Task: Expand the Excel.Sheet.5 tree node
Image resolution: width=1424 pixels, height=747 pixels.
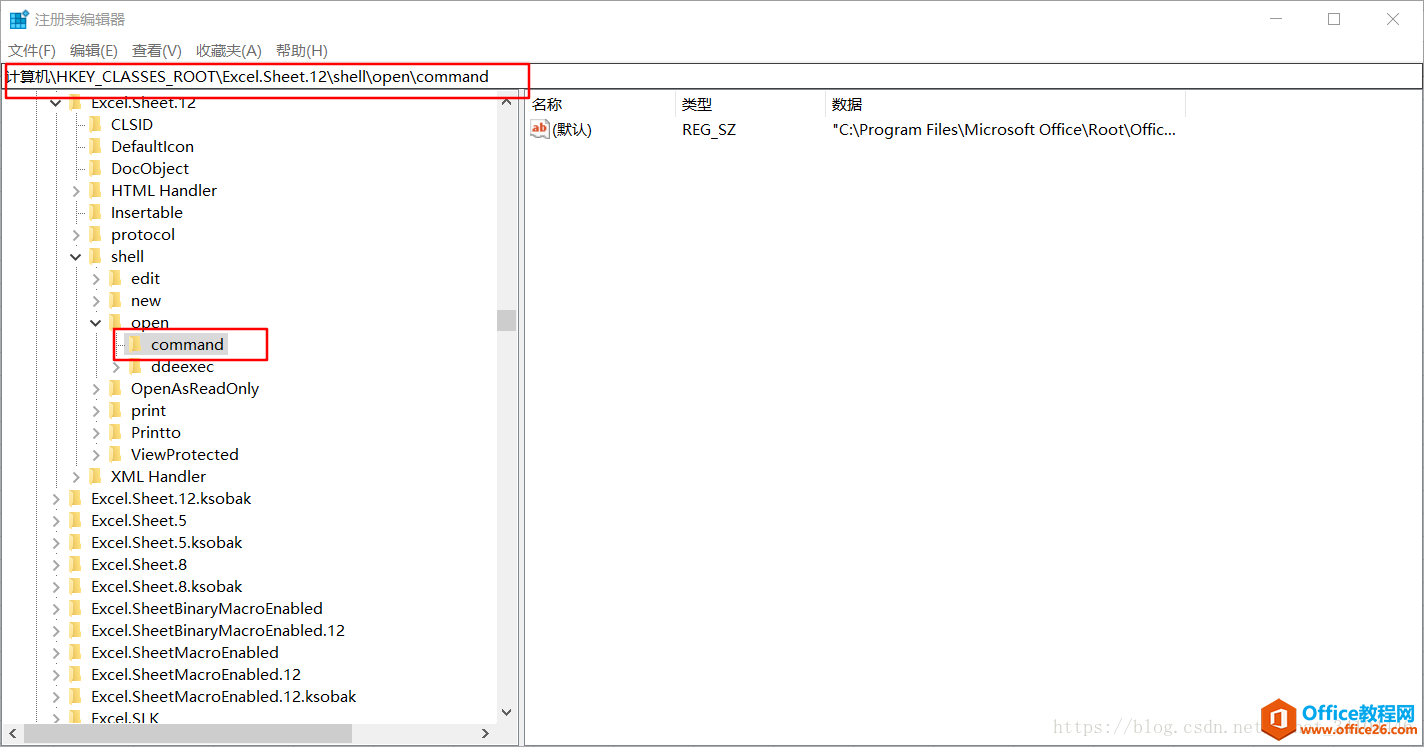Action: click(x=55, y=520)
